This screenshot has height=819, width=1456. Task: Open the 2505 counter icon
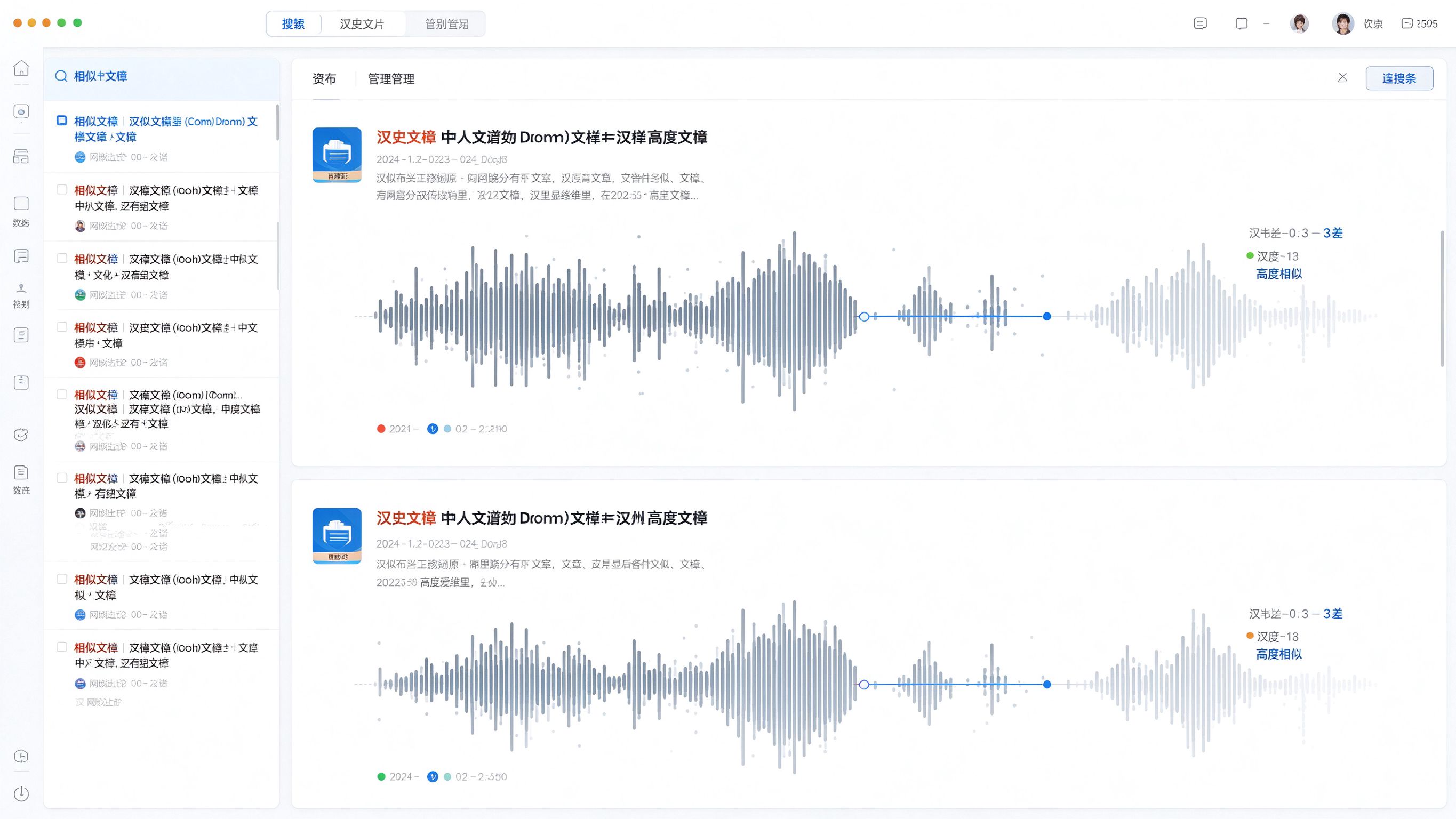click(x=1407, y=24)
